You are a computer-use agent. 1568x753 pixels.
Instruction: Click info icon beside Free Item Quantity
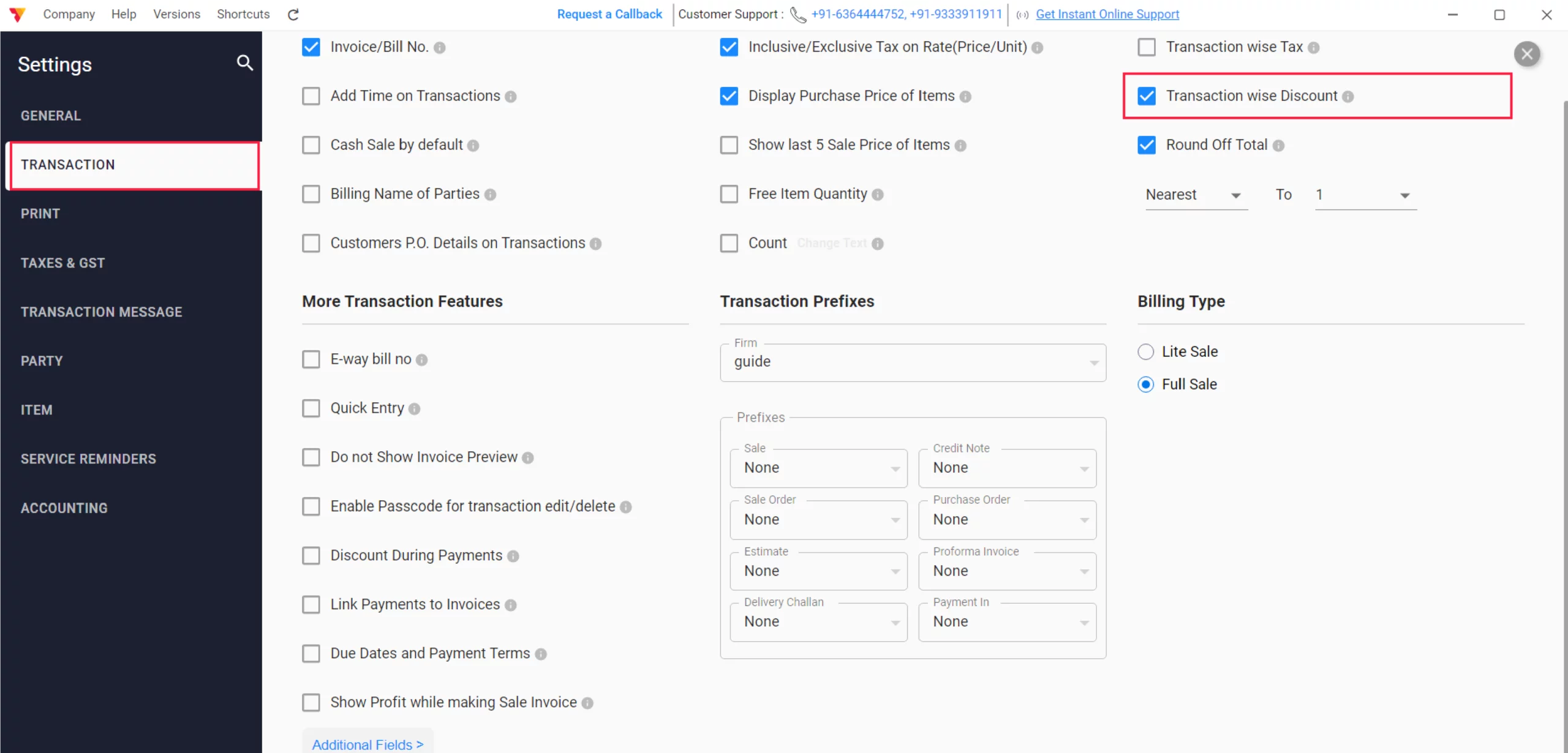coord(877,195)
